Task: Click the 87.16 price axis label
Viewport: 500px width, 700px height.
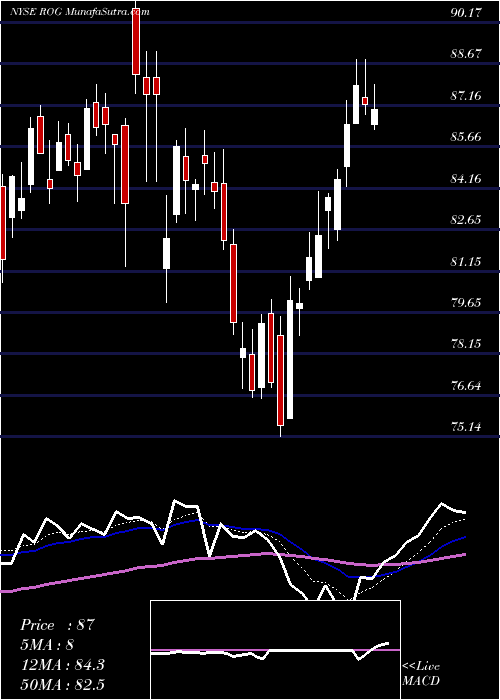Action: pos(466,95)
